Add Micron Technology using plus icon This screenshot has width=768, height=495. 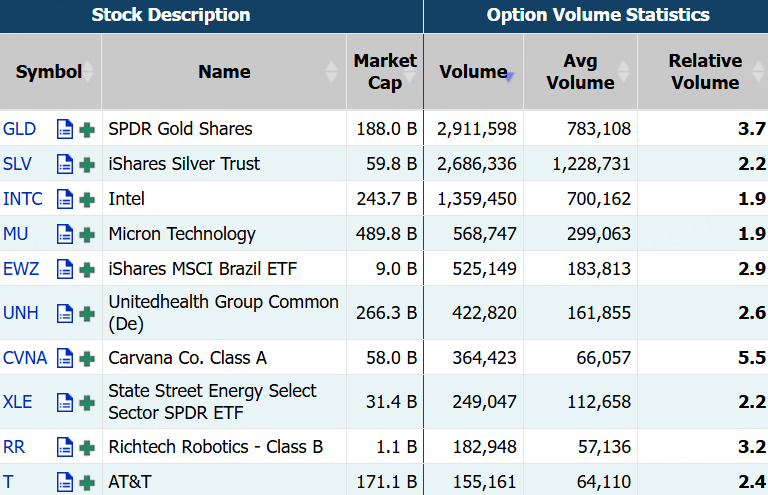(87, 234)
